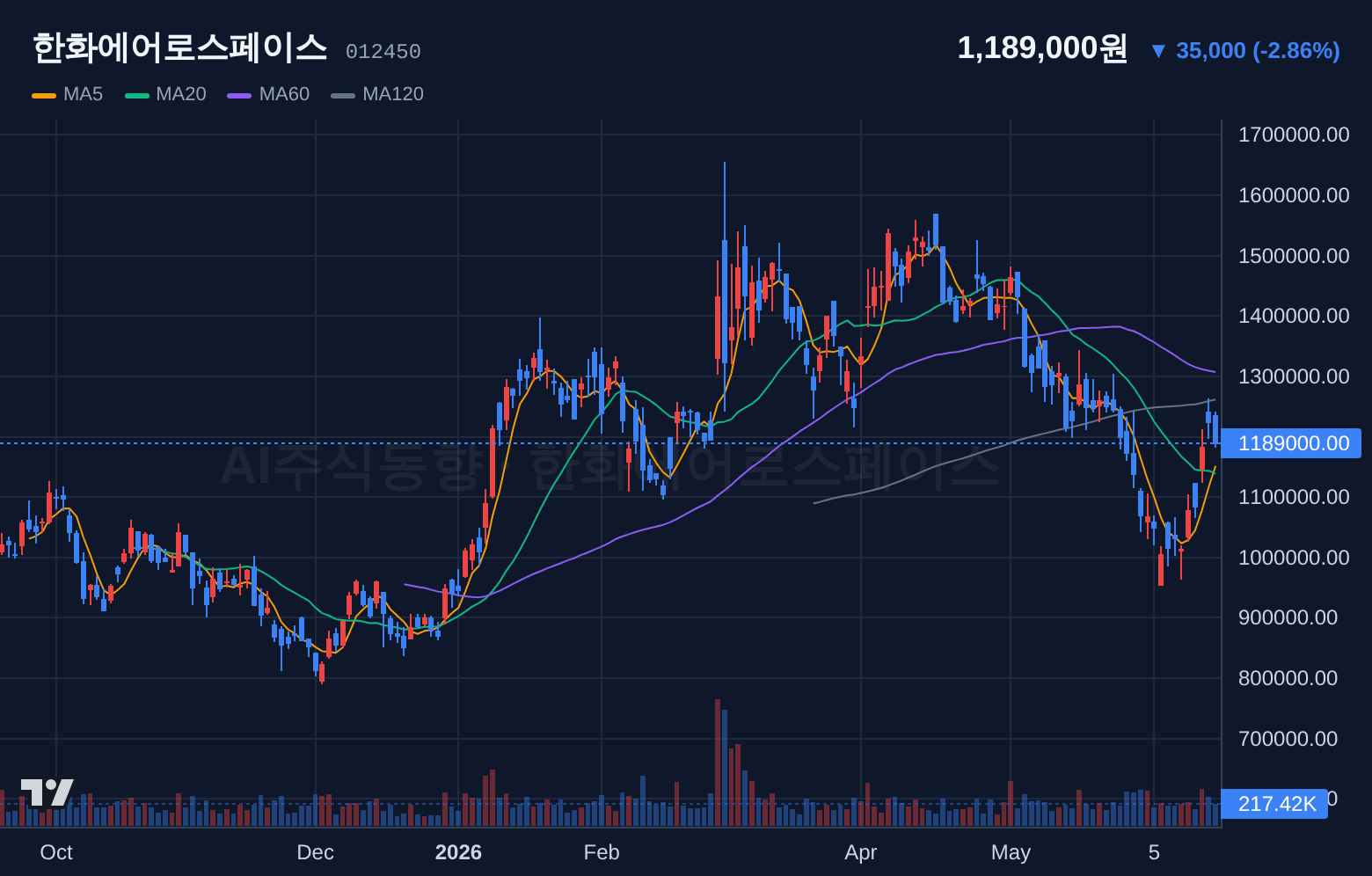Click the stock name 한화에어로스페이스 title

pos(179,47)
